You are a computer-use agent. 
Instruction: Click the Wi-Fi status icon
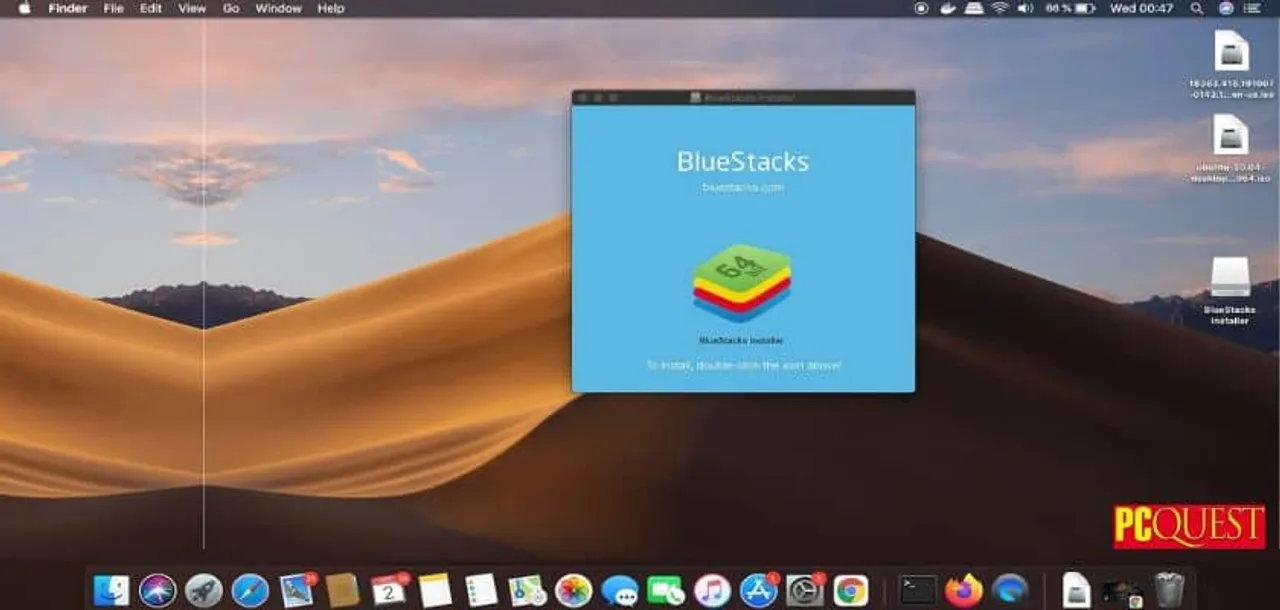tap(1001, 8)
